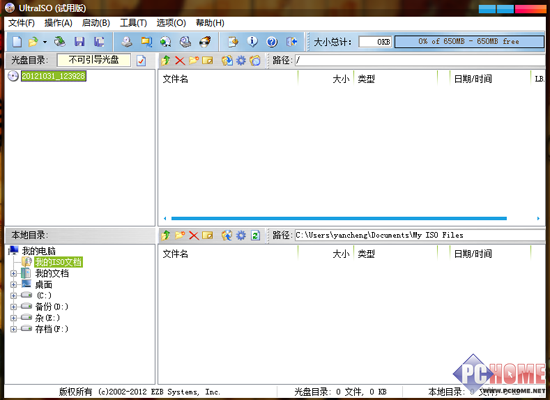Click the red X delete icon in disc pane
Viewport: 550px width, 400px height.
click(x=180, y=60)
